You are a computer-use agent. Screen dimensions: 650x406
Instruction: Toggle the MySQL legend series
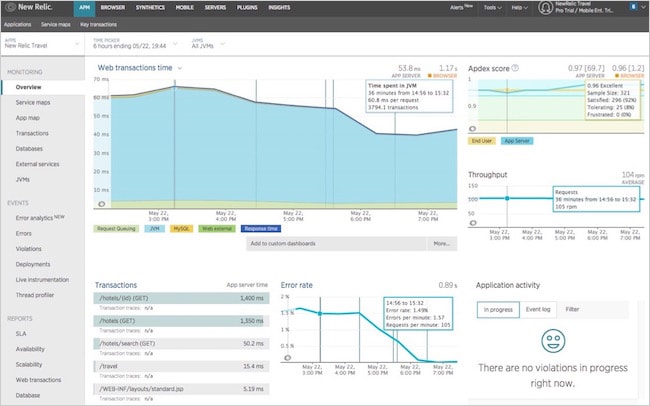pos(181,229)
